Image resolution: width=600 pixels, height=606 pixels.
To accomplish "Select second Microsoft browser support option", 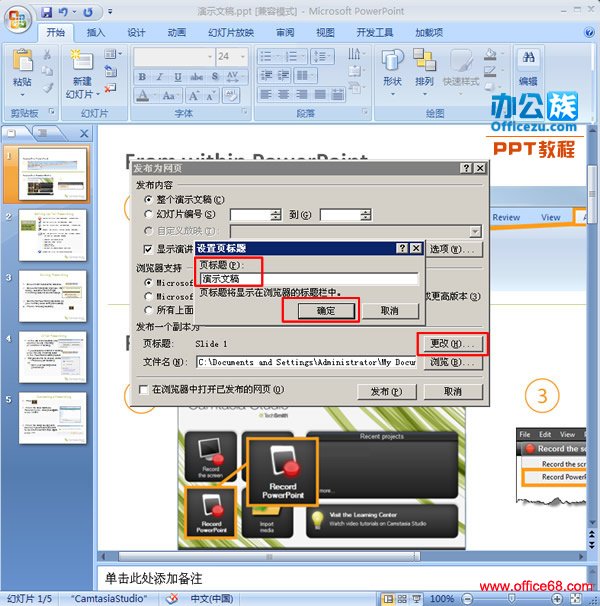I will [x=148, y=296].
